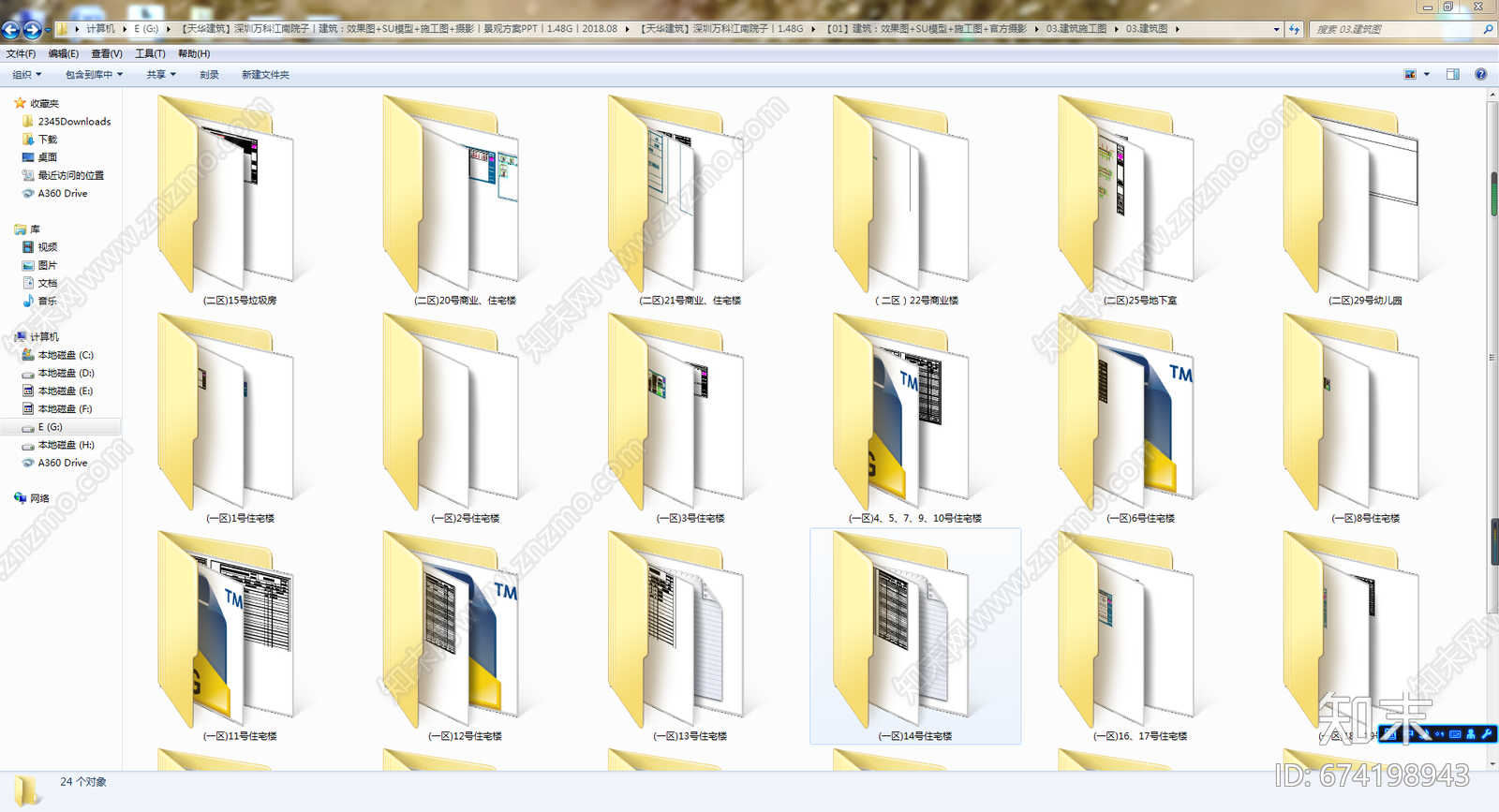Select the highlighted (一区)14号住宅楼 folder icon
This screenshot has height=812, width=1499.
point(900,630)
